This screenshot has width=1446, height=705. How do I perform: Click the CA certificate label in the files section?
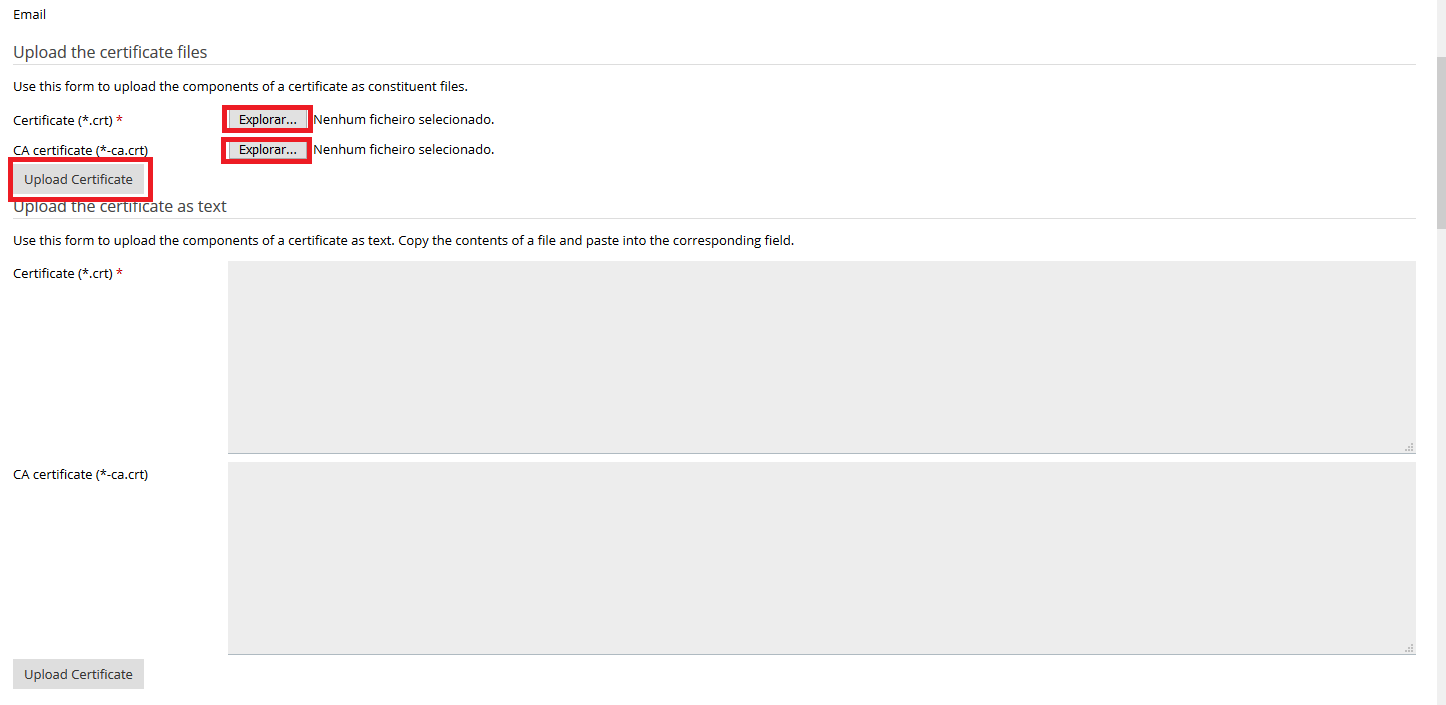tap(80, 151)
